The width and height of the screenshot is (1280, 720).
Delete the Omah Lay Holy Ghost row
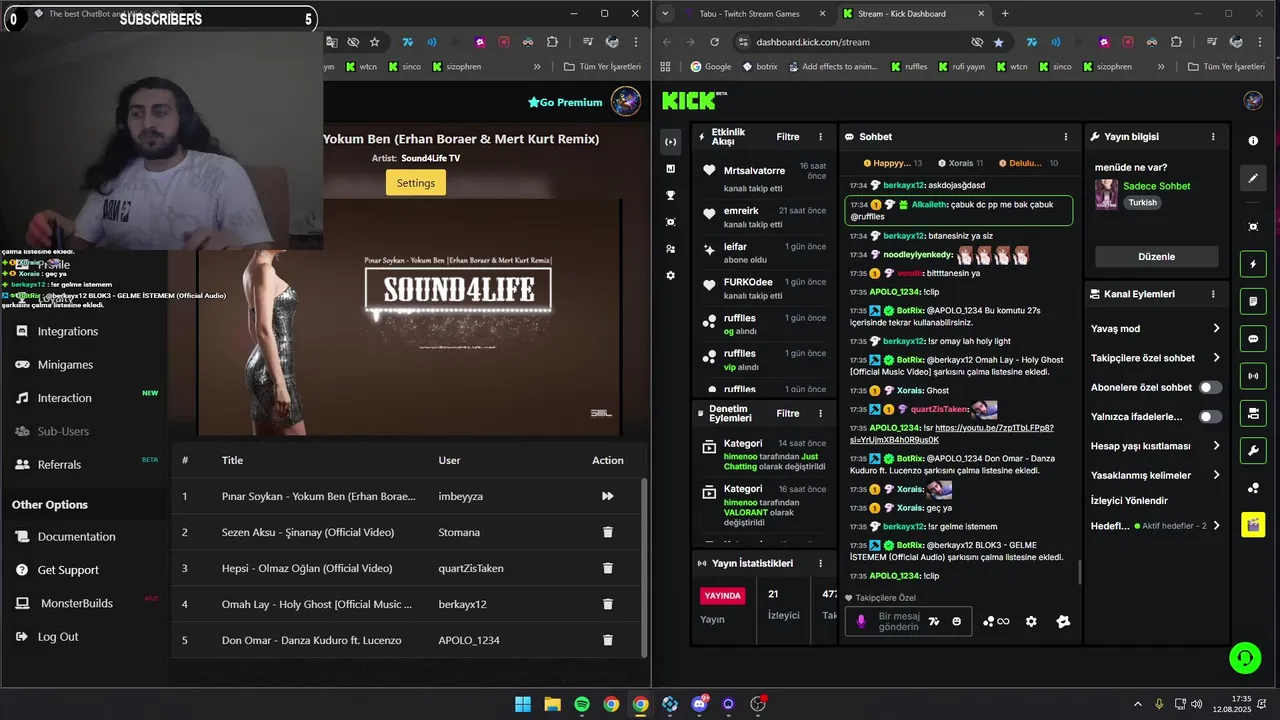click(607, 604)
